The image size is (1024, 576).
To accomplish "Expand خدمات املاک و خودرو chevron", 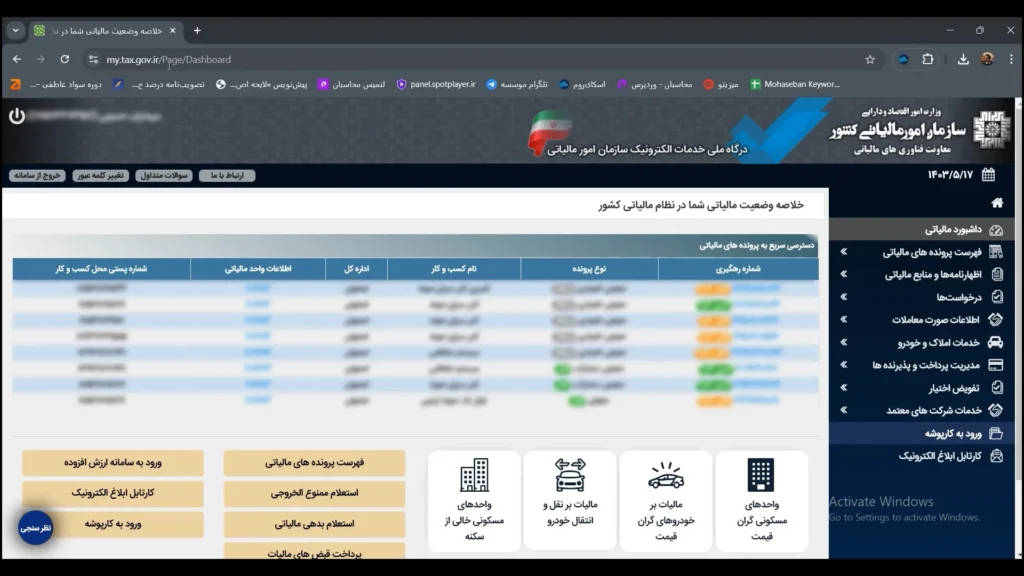I will tap(844, 342).
